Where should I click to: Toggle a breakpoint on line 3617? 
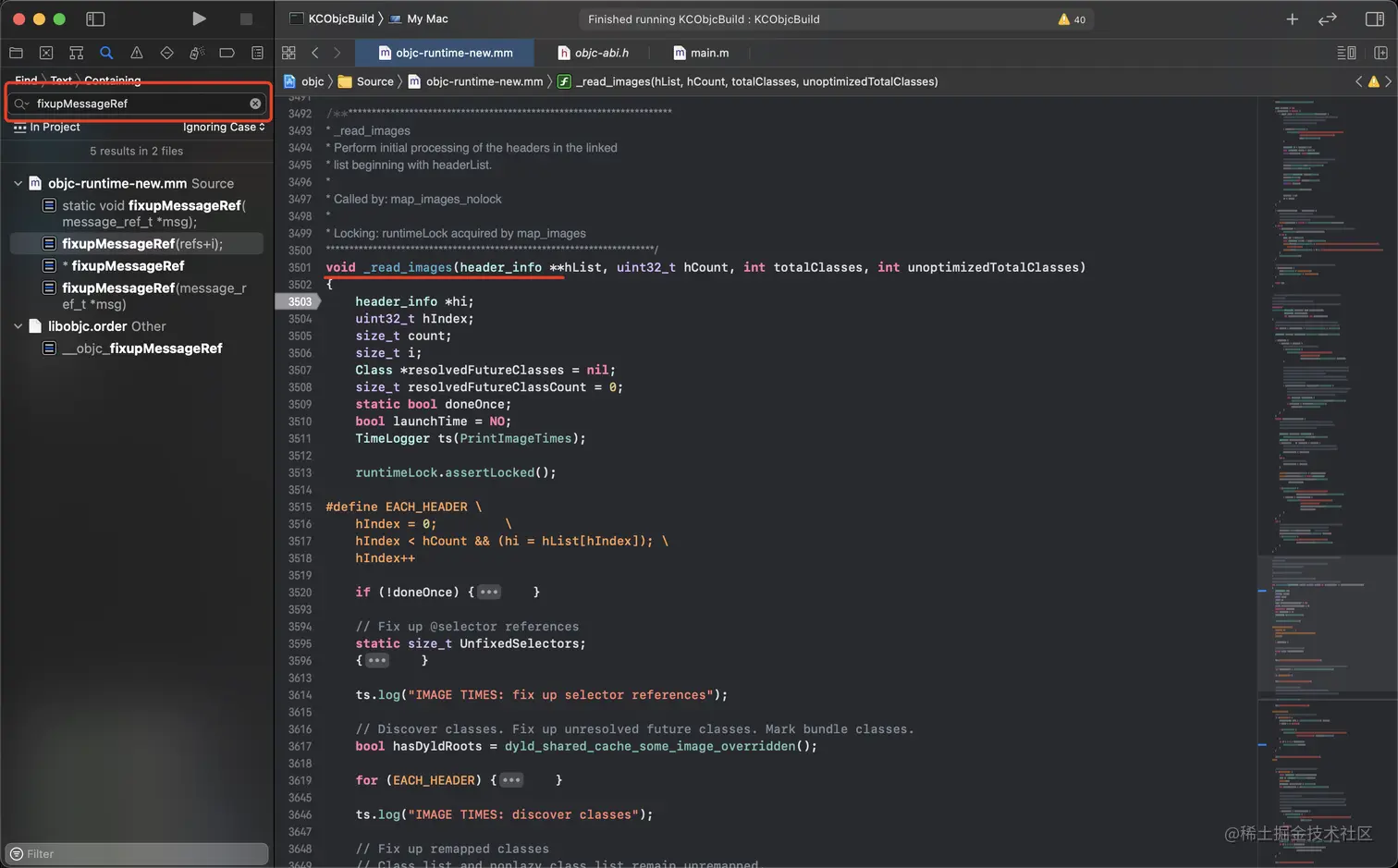(300, 746)
